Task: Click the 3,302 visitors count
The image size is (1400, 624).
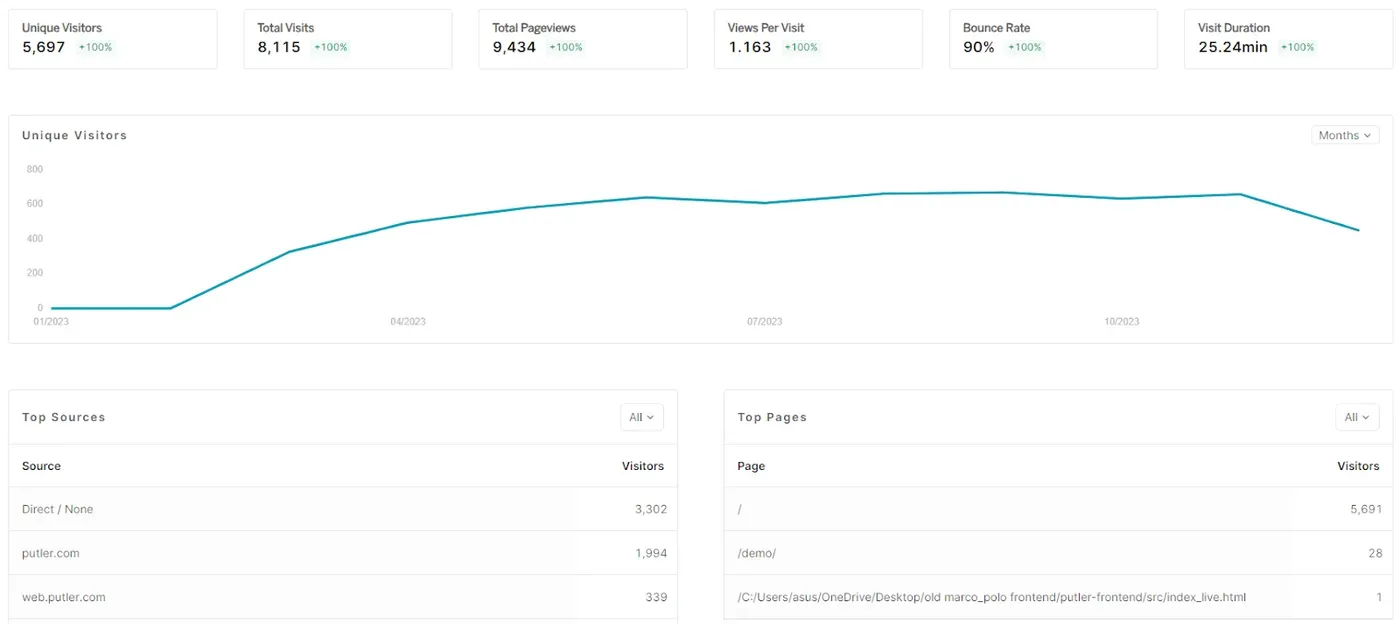Action: click(x=651, y=509)
